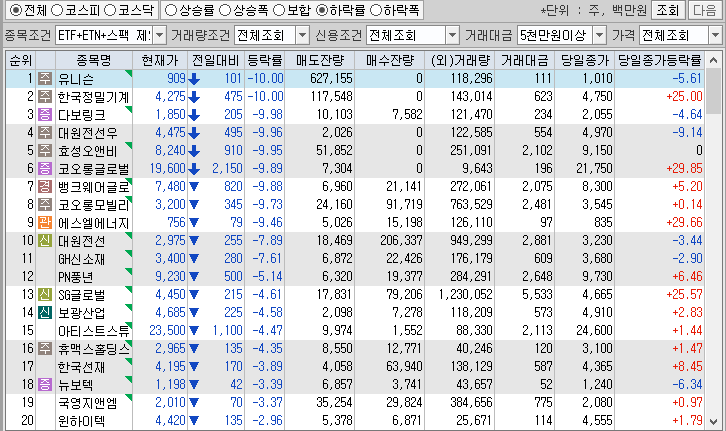Select stock name 한국선재
Image resolution: width=726 pixels, height=431 pixels.
(x=81, y=367)
